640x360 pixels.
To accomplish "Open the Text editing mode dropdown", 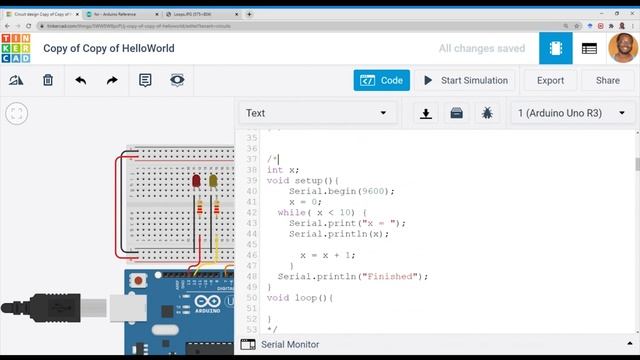I will (317, 113).
